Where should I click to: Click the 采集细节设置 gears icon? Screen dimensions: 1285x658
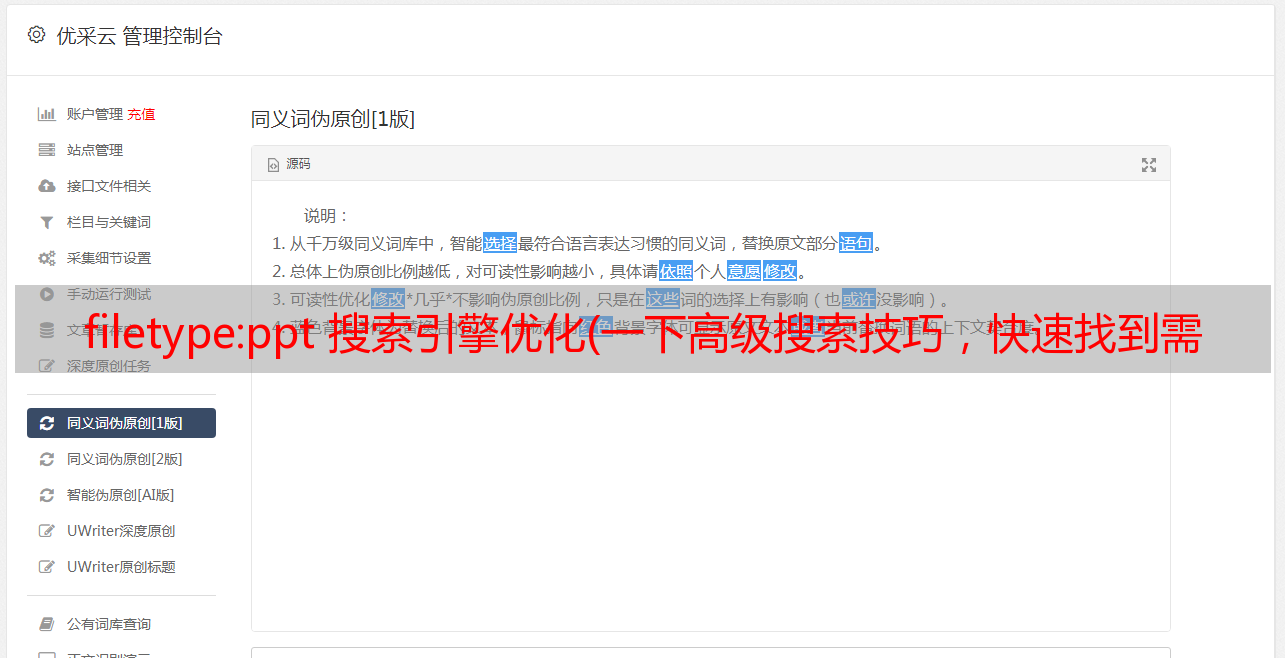coord(46,258)
